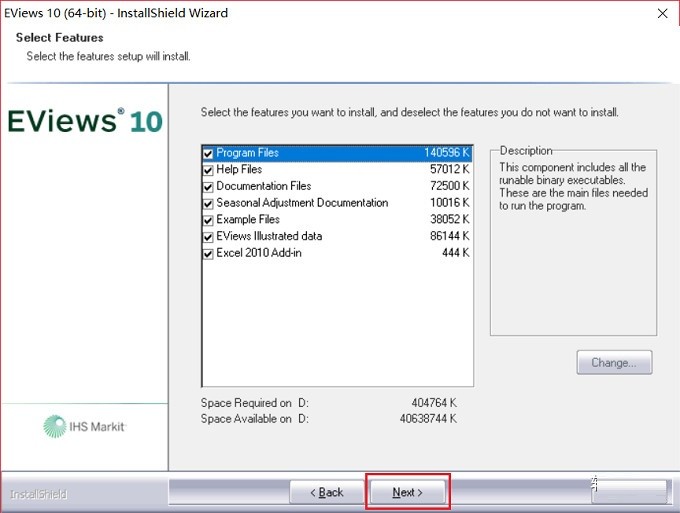Click the IHS Markit logo
This screenshot has height=513, width=680.
tap(85, 426)
